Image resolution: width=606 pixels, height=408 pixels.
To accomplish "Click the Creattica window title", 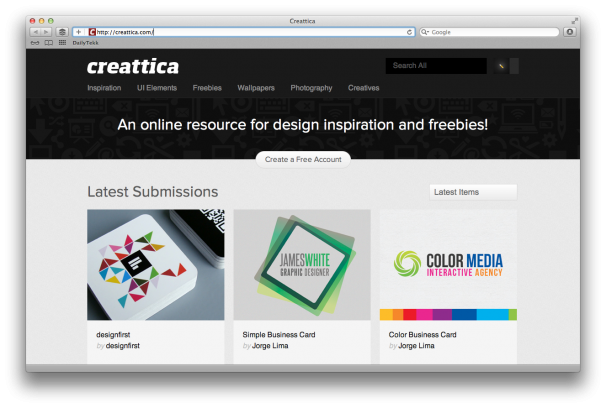I will [302, 21].
